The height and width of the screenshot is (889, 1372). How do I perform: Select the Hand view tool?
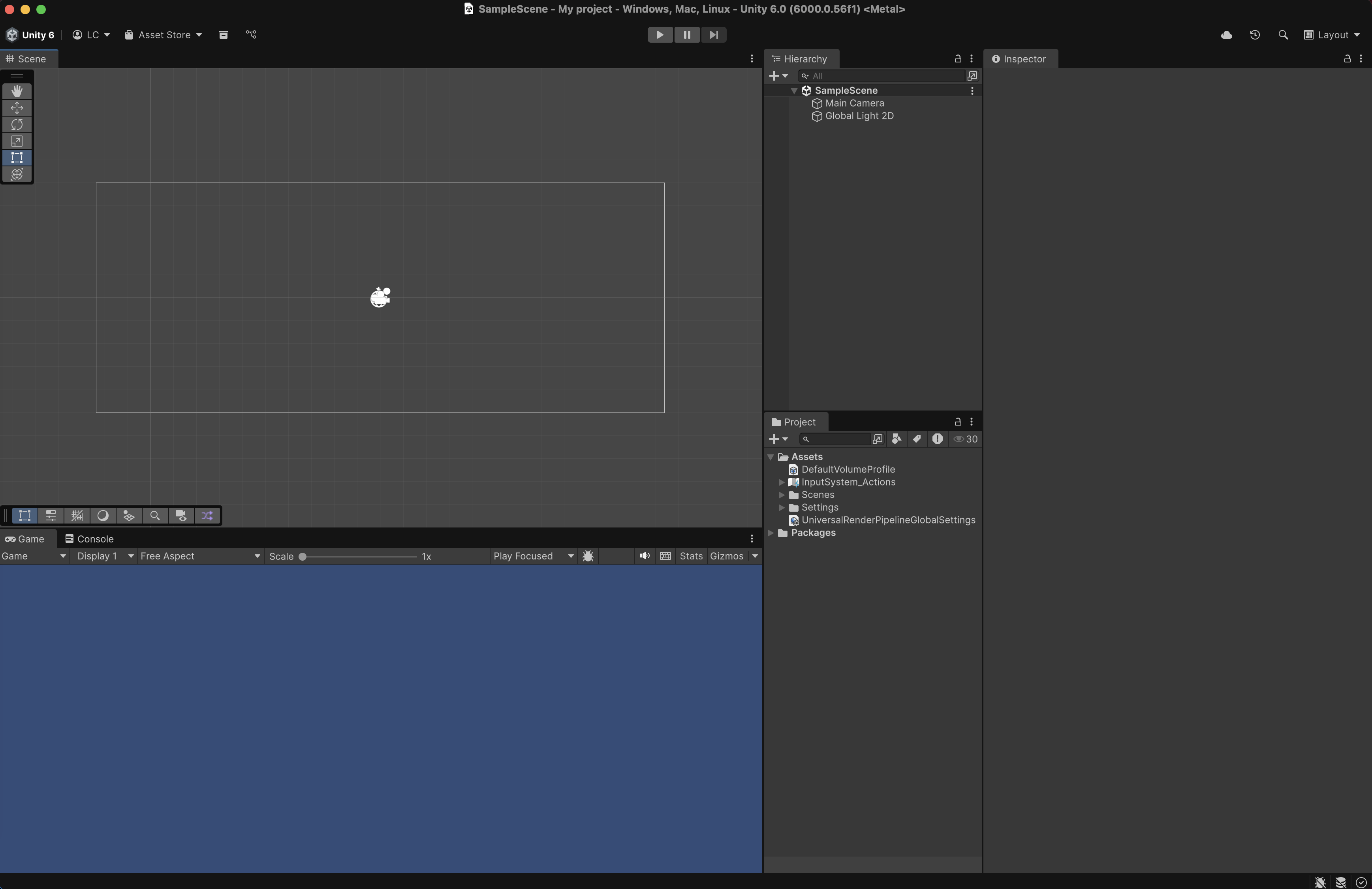click(17, 91)
